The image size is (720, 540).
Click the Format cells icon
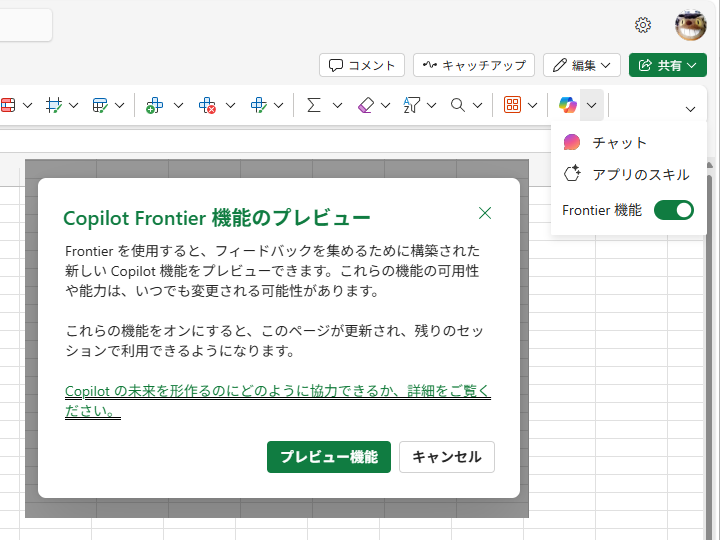click(259, 105)
